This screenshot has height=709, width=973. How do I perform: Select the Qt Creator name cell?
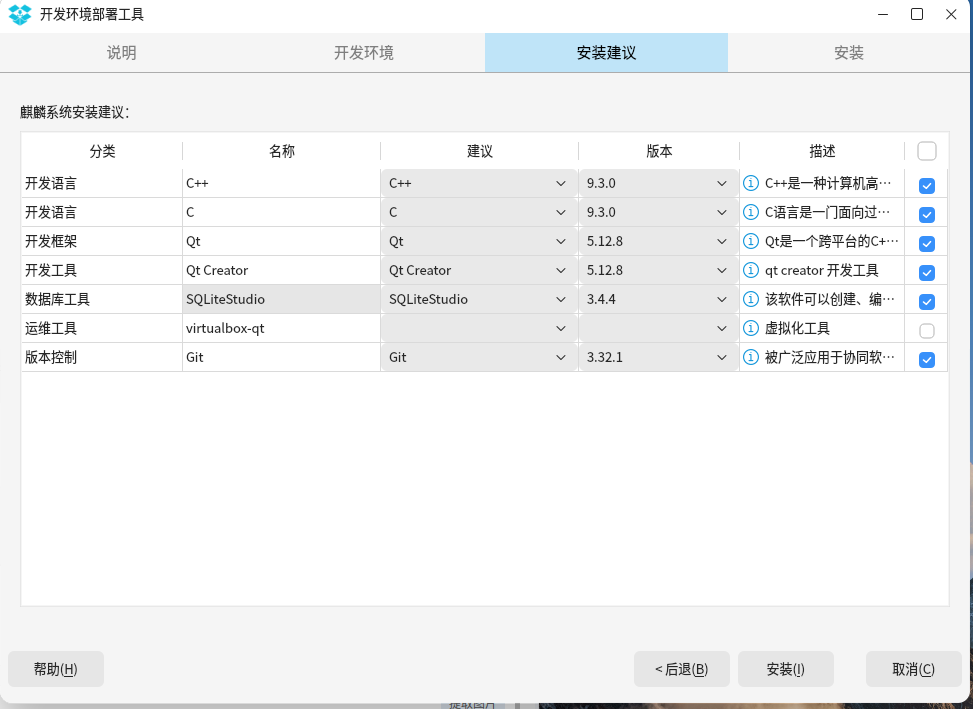point(281,270)
